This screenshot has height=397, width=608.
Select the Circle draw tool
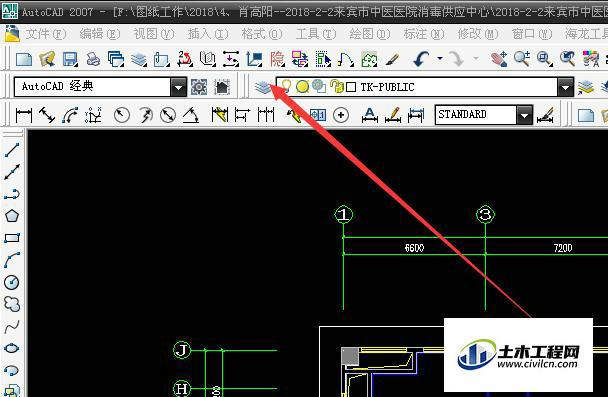point(12,282)
